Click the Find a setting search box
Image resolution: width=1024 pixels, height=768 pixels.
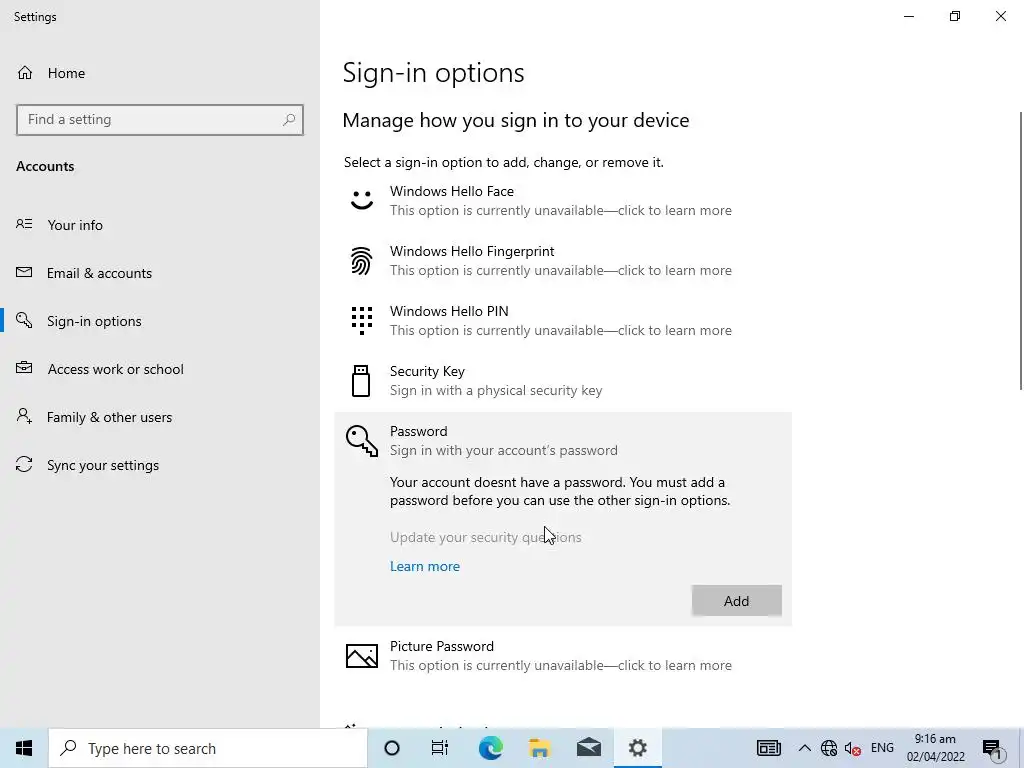point(160,120)
